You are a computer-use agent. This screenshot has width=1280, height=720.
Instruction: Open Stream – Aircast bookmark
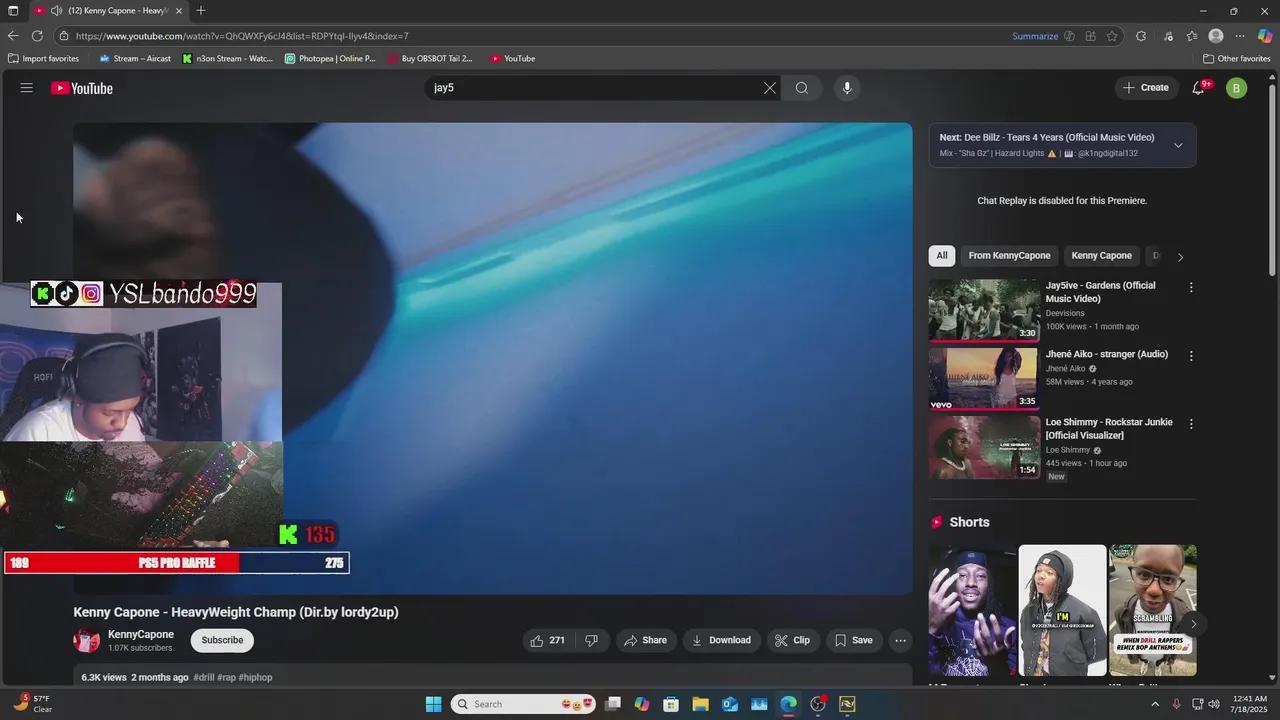[135, 58]
